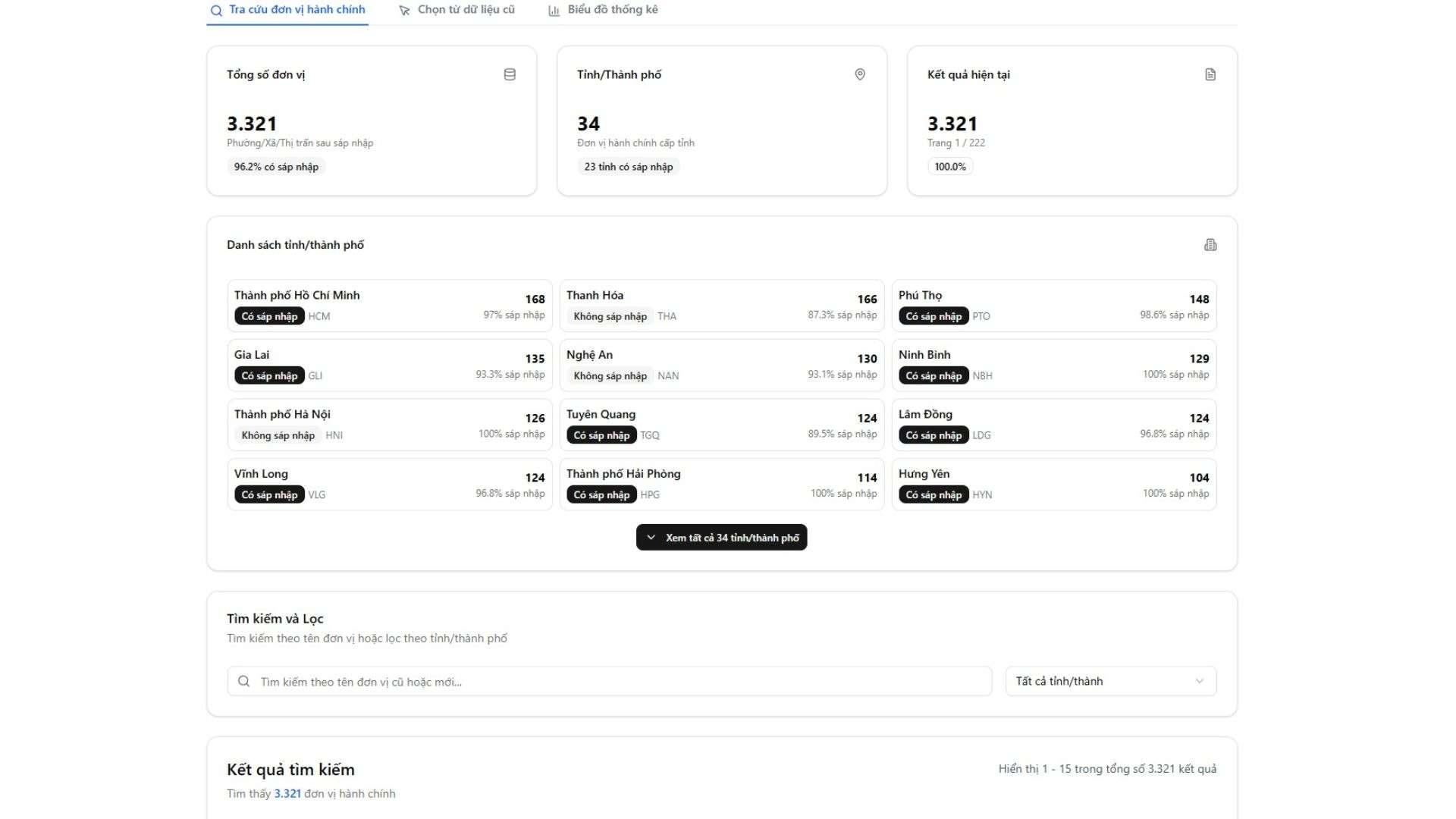Open the Biểu đồ thống kê tab
Image resolution: width=1456 pixels, height=819 pixels.
(612, 10)
